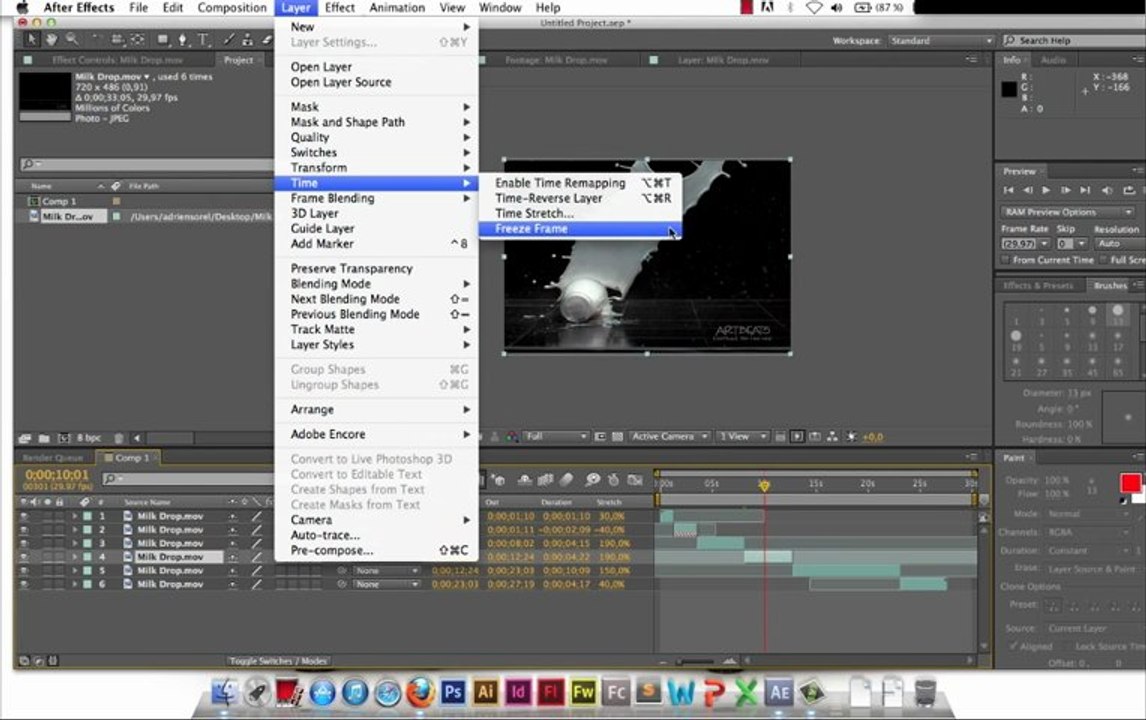
Task: Select the Hand tool
Action: click(x=51, y=39)
